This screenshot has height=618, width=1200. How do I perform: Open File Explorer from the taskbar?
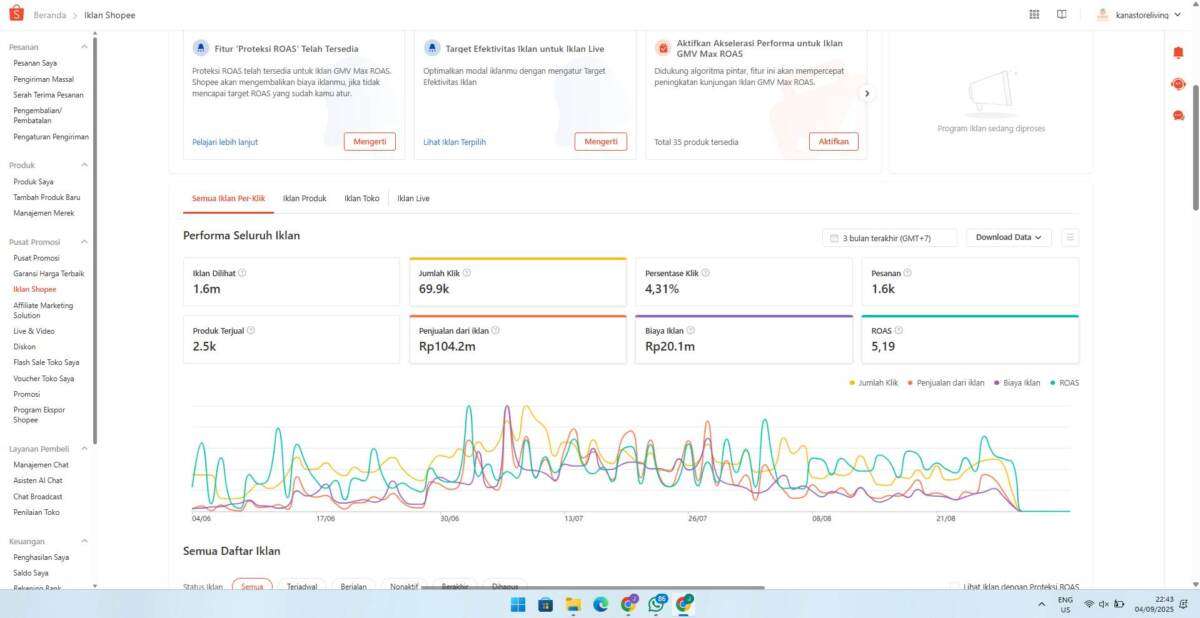coord(573,604)
